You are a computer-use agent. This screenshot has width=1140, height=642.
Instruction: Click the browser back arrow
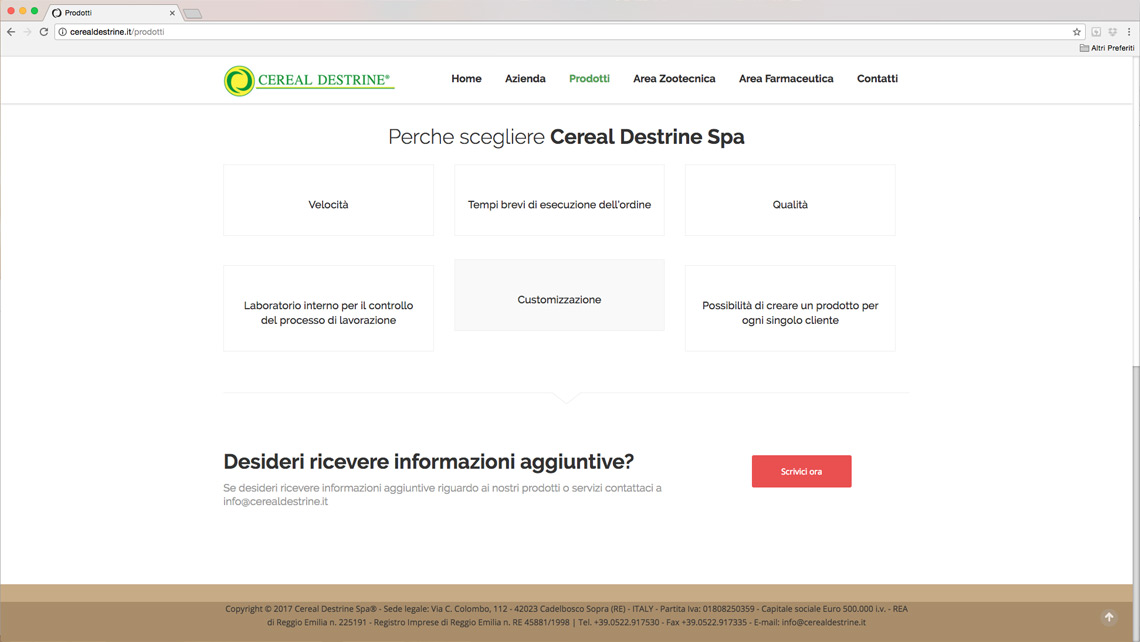(11, 32)
